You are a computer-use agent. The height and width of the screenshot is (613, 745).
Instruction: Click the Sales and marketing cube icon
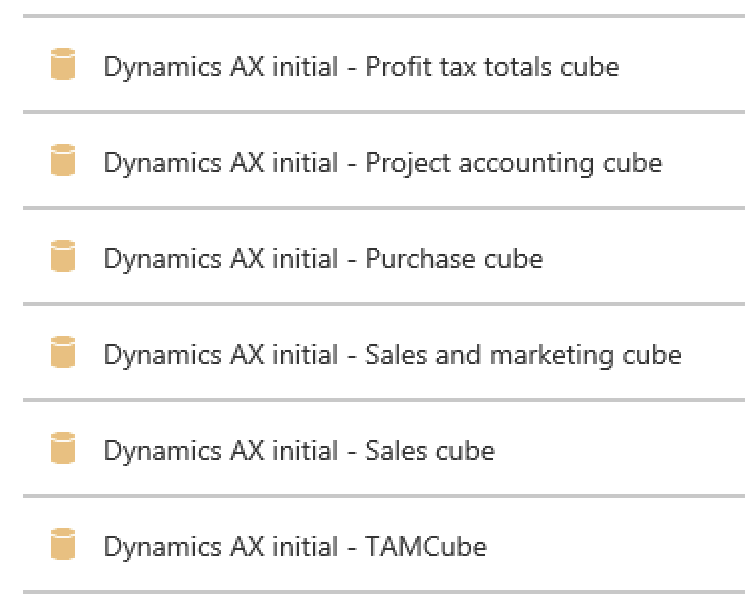point(63,354)
